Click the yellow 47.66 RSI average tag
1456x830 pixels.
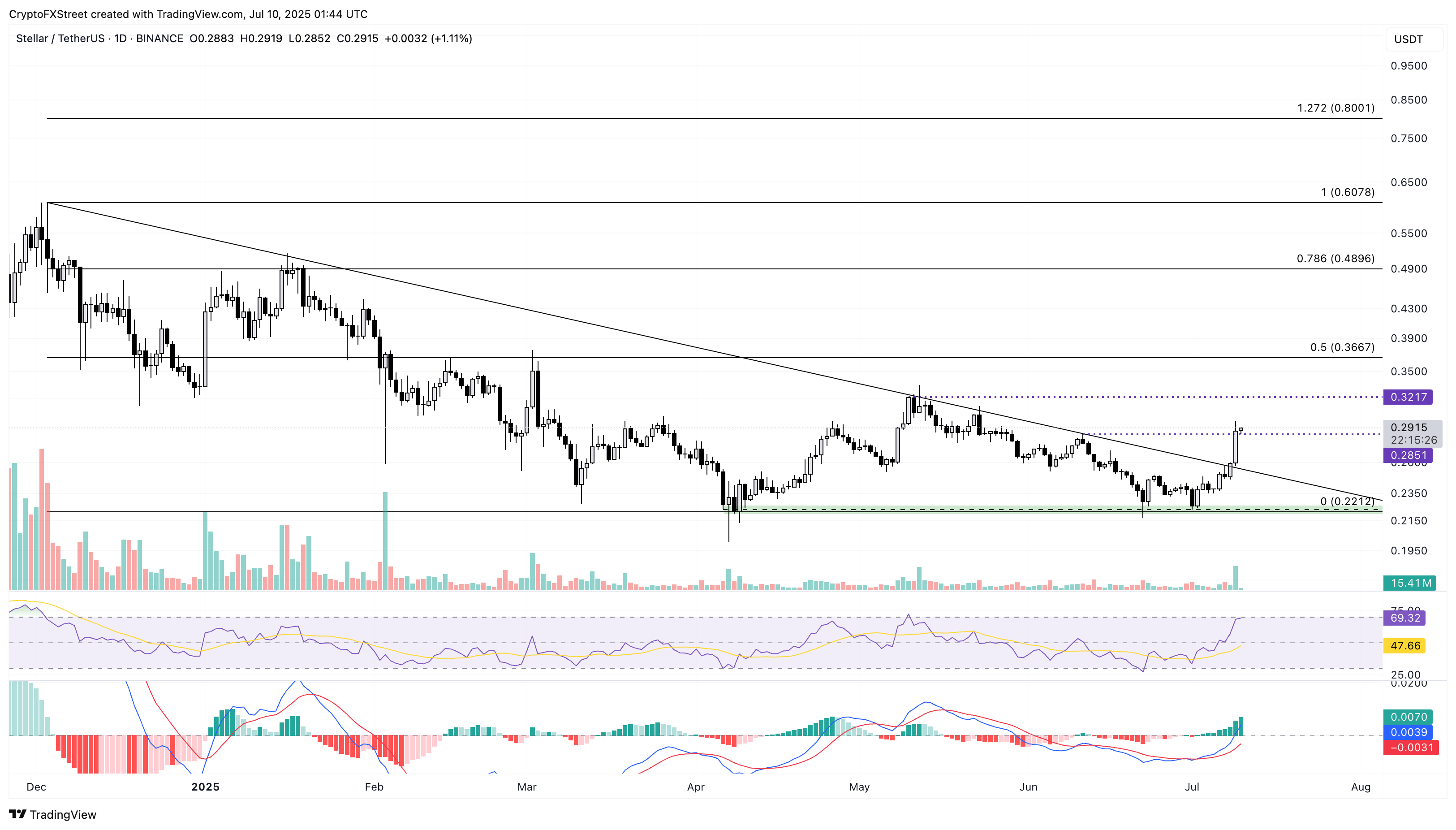1404,645
